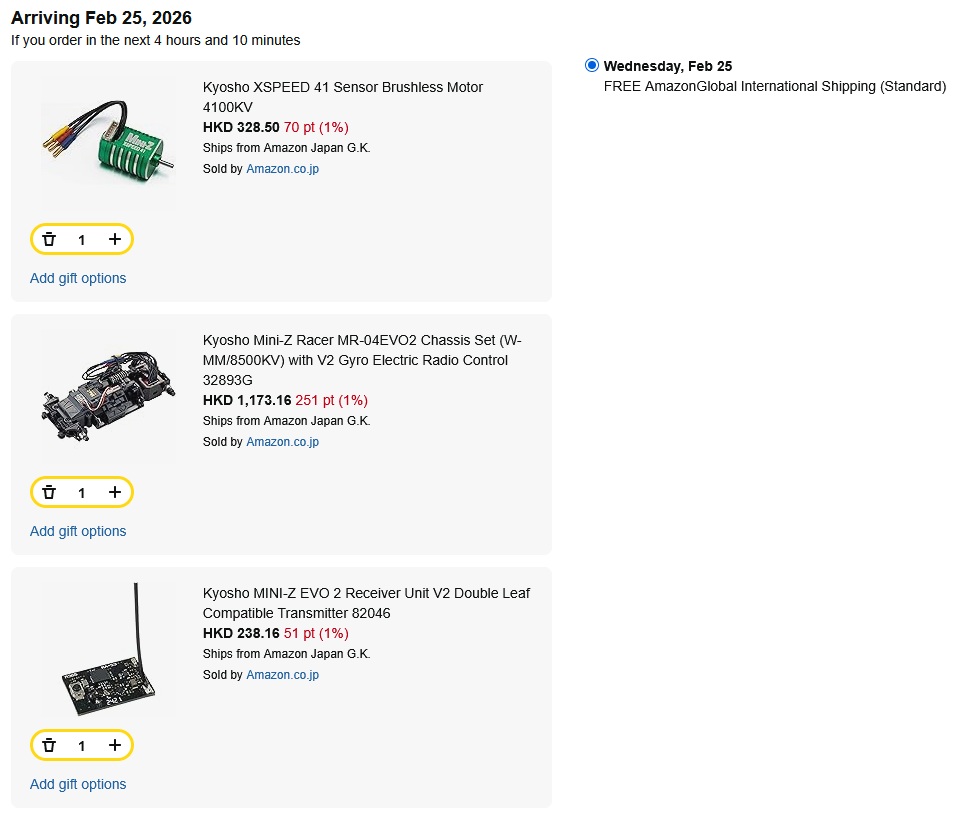Add one more MR-04EVO2 Chassis Set
958x818 pixels.
[x=115, y=493]
